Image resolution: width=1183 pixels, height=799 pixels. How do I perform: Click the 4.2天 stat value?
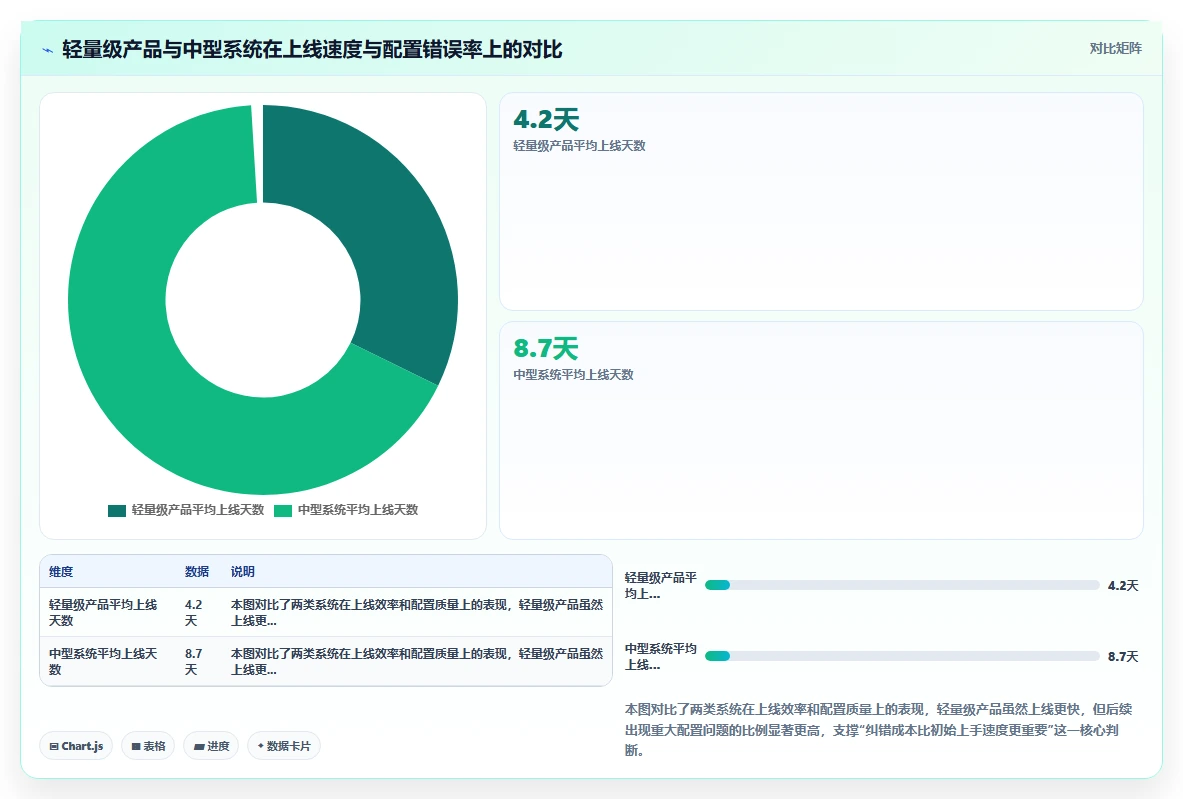[x=546, y=119]
